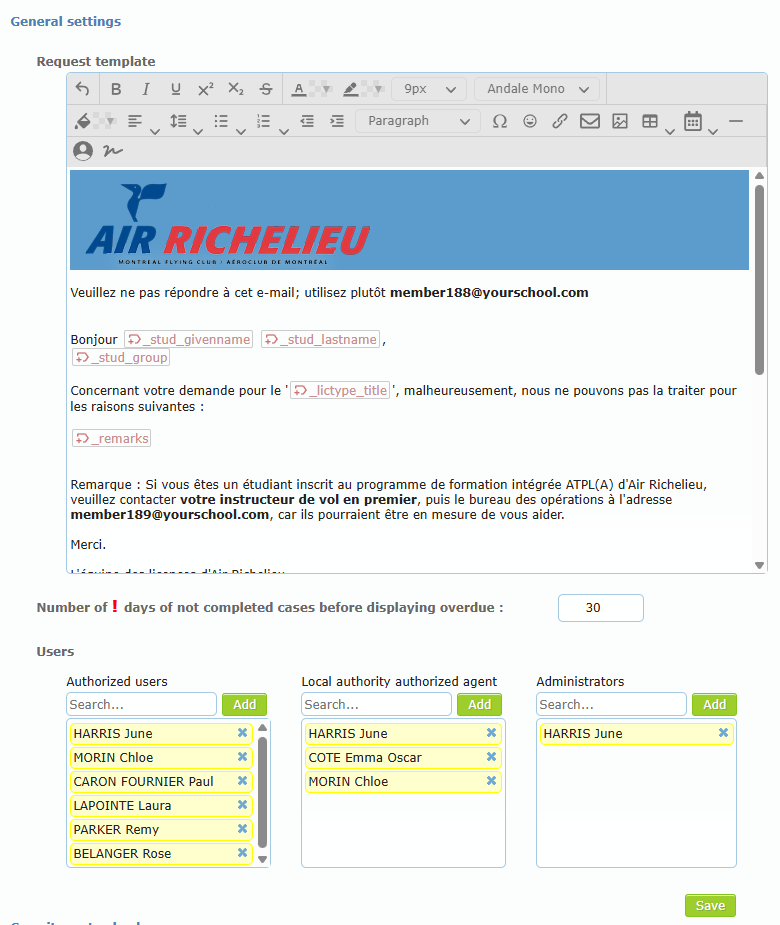Remove LAPOINTE Laura from Authorized users
The width and height of the screenshot is (780, 925).
(242, 805)
